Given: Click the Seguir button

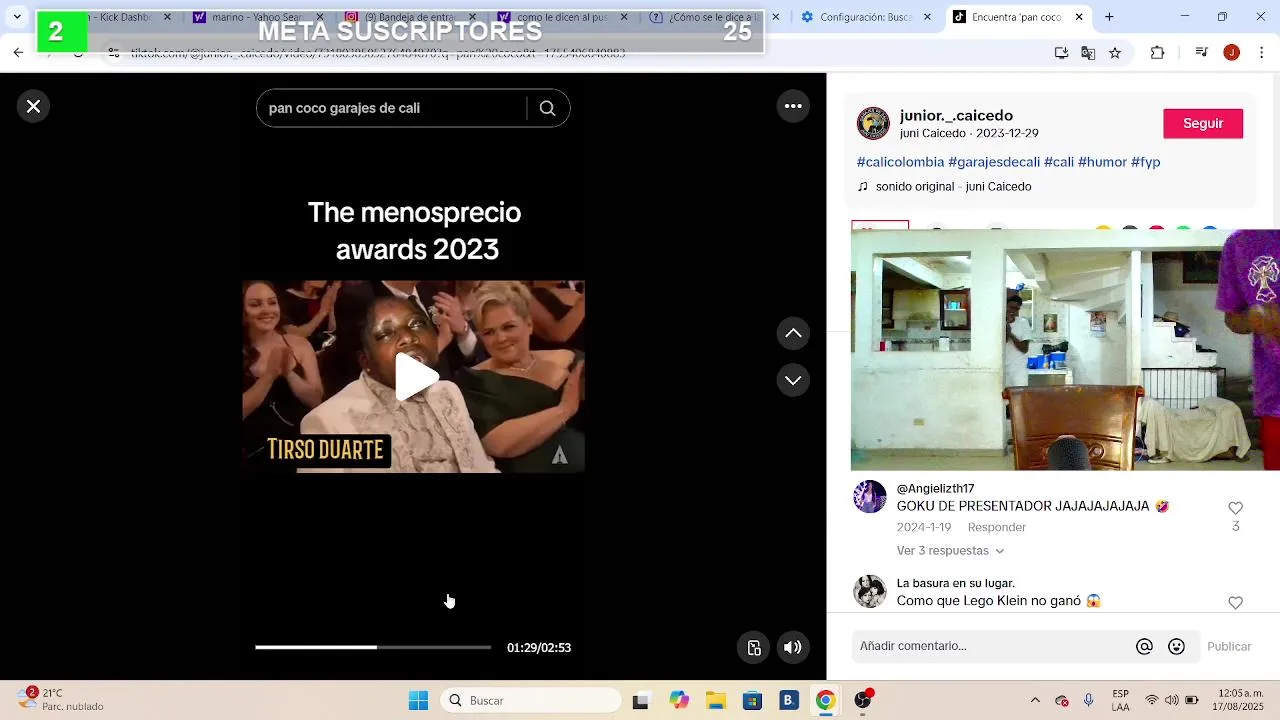Looking at the screenshot, I should pos(1203,123).
